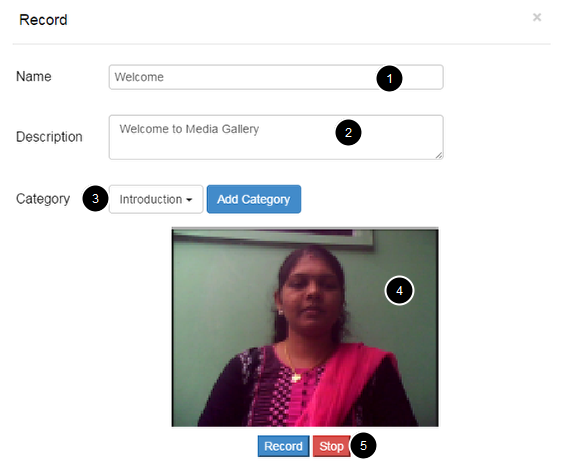The image size is (580, 468).
Task: Close the Record dialog with the X
Action: coord(537,17)
